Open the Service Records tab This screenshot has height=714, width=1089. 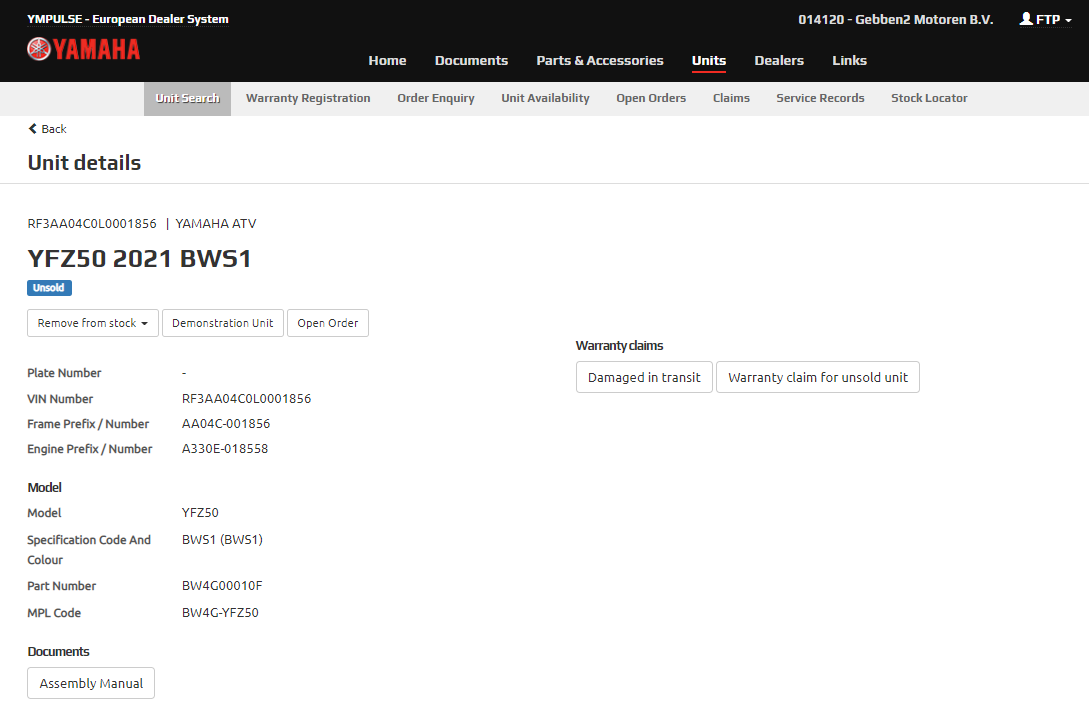tap(820, 99)
